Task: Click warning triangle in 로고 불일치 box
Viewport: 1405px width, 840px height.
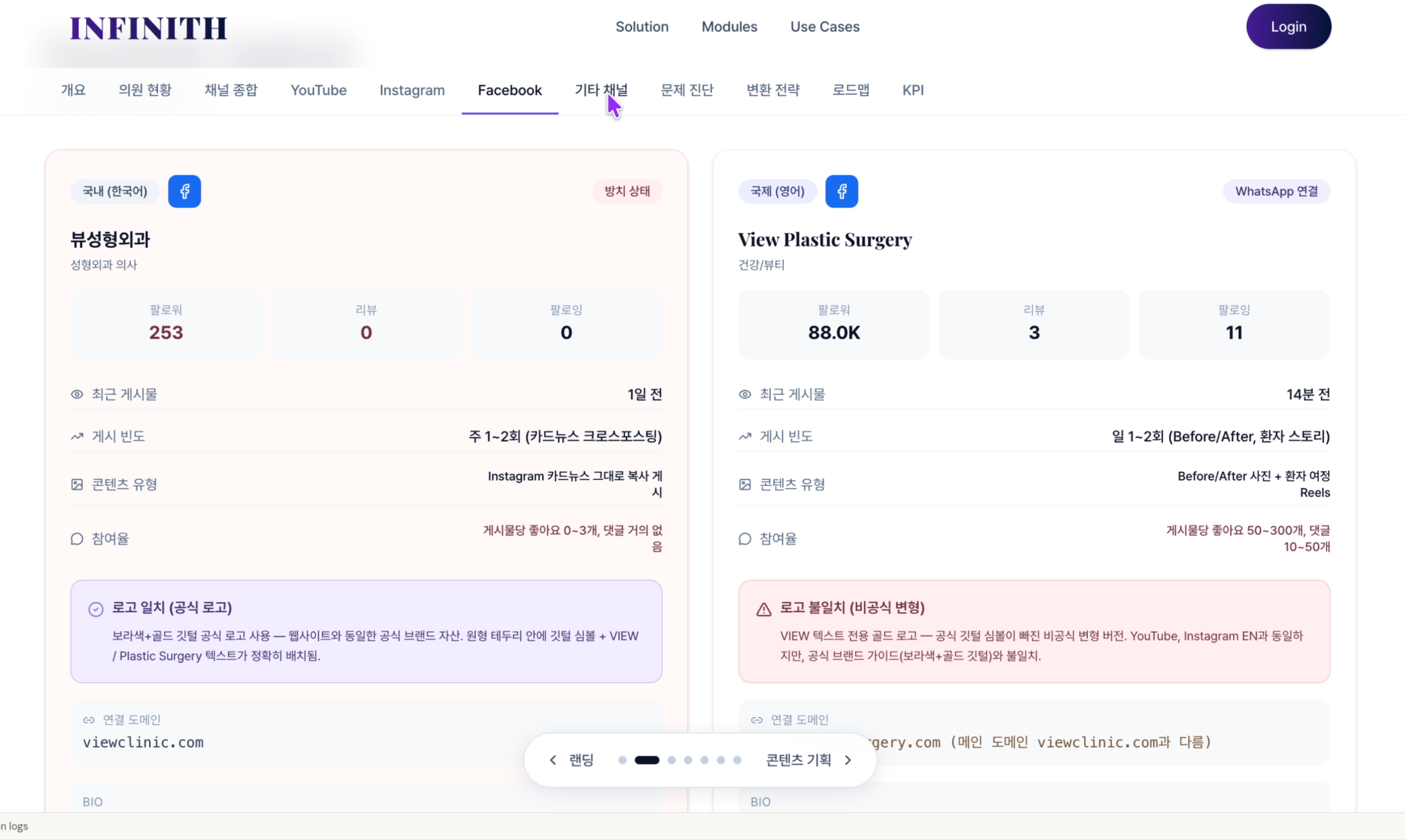Action: pyautogui.click(x=764, y=609)
